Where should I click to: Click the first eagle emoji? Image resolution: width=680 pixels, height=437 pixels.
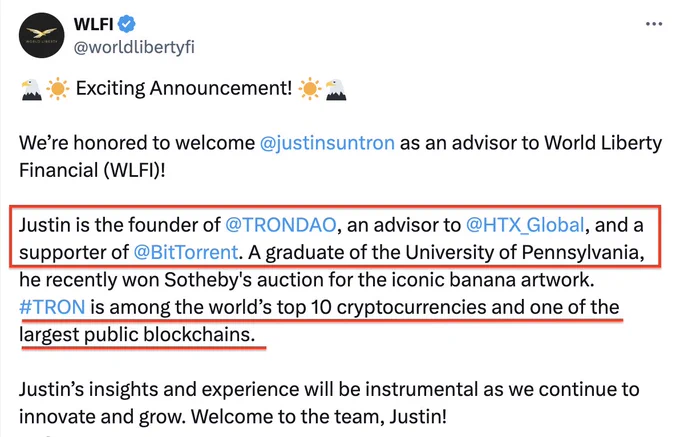[31, 89]
